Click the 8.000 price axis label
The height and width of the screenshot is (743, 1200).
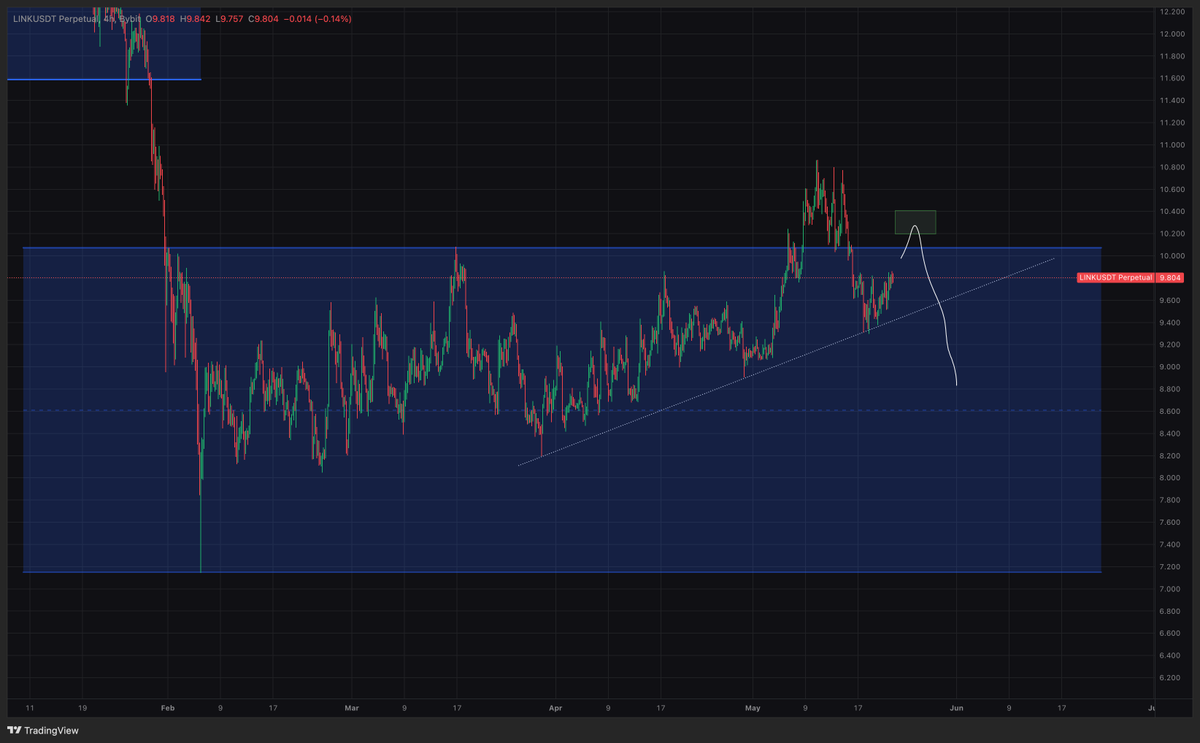[1171, 478]
